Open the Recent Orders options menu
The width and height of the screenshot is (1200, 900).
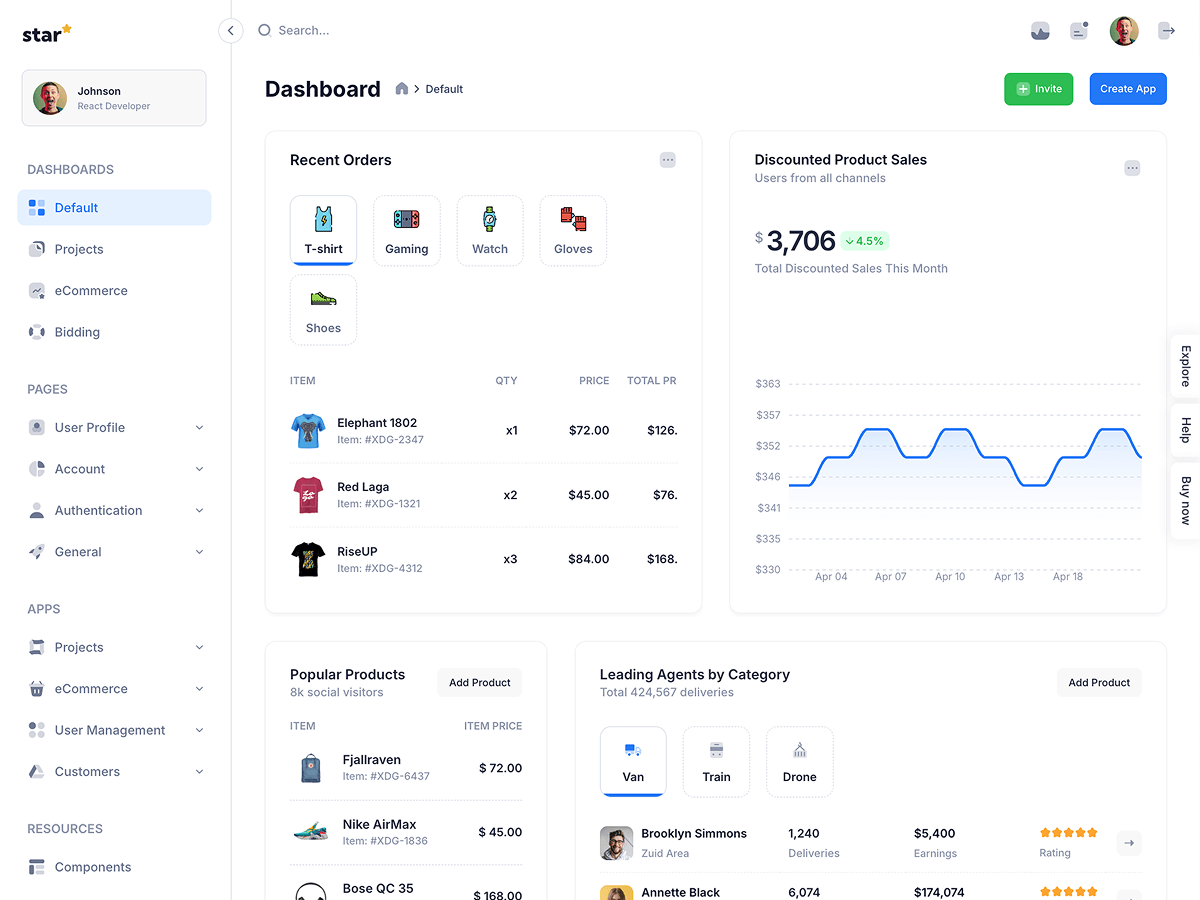(667, 159)
